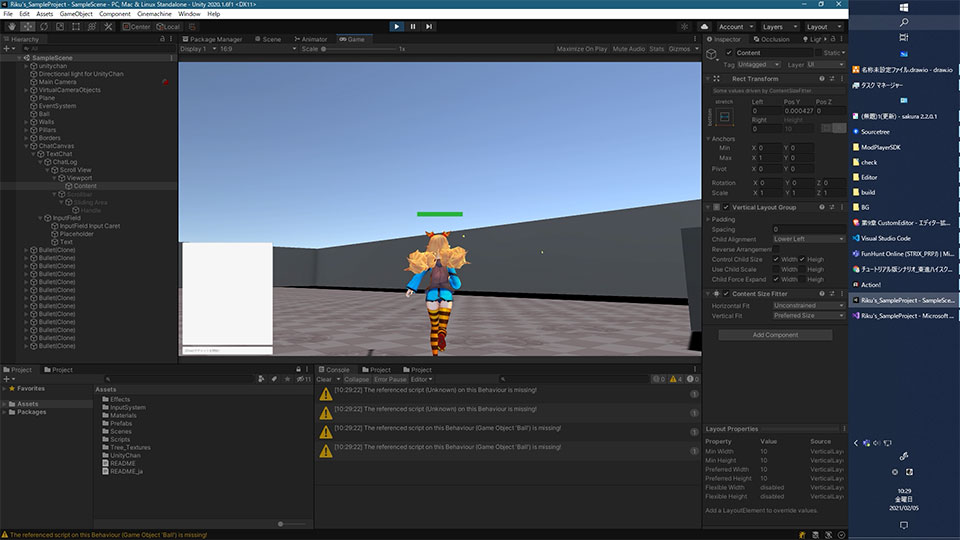960x540 pixels.
Task: Select the Rect tool in the toolbar
Action: click(x=76, y=26)
